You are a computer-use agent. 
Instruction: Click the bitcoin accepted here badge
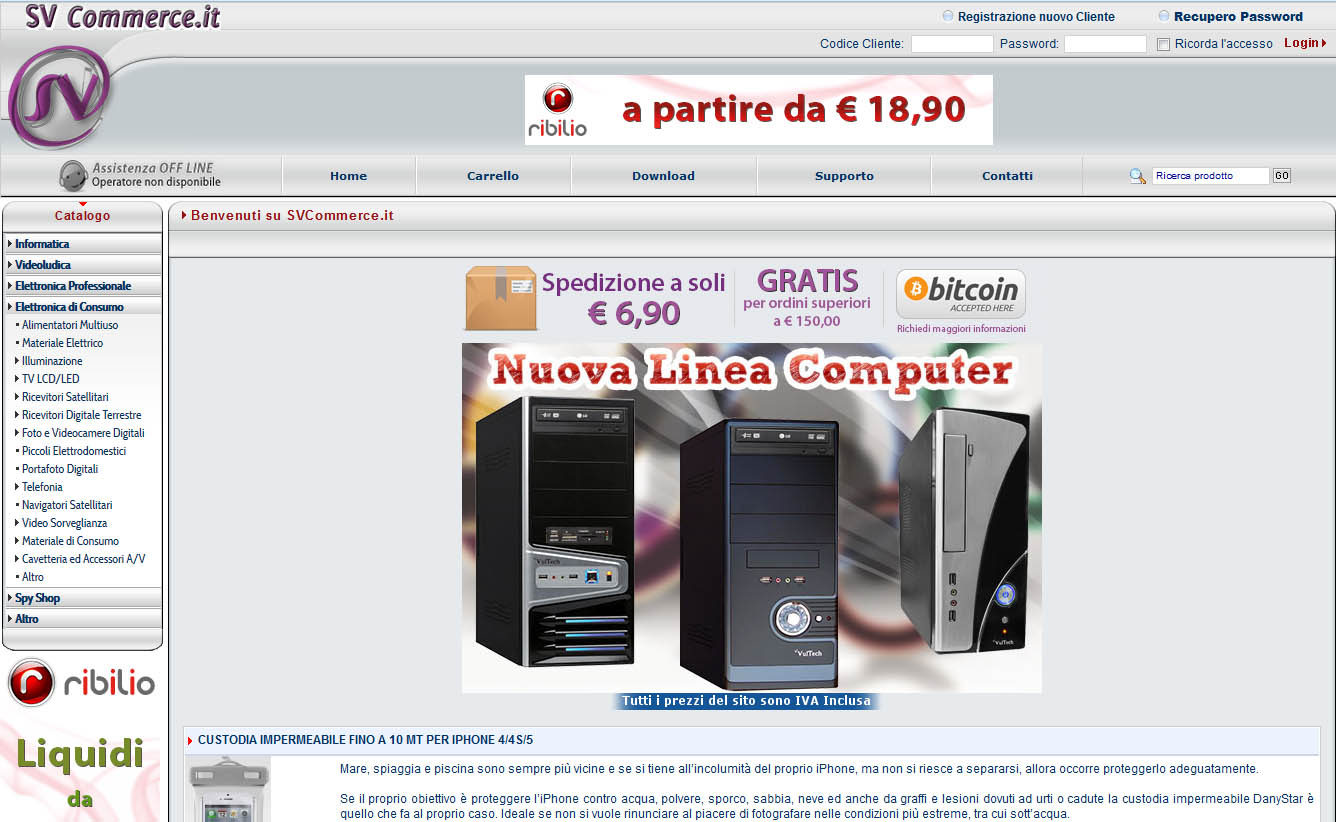[x=961, y=294]
